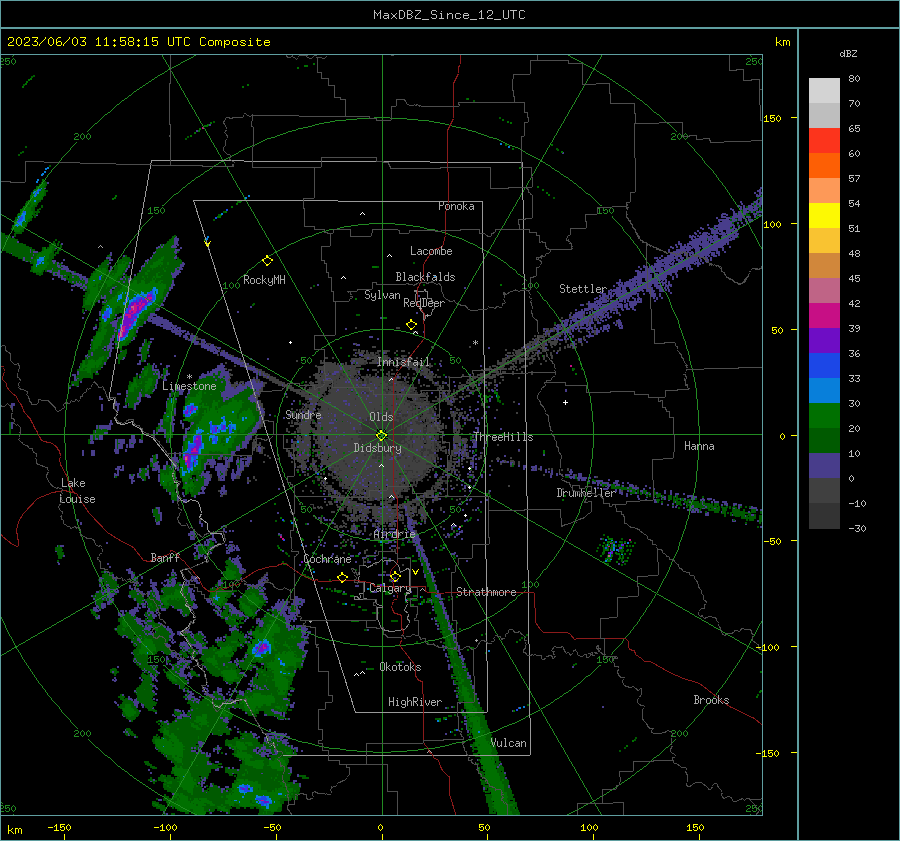Click the 2023/06/03 11:58:15 UTC Composite timestamp
Screen dimensions: 900x841
(138, 42)
